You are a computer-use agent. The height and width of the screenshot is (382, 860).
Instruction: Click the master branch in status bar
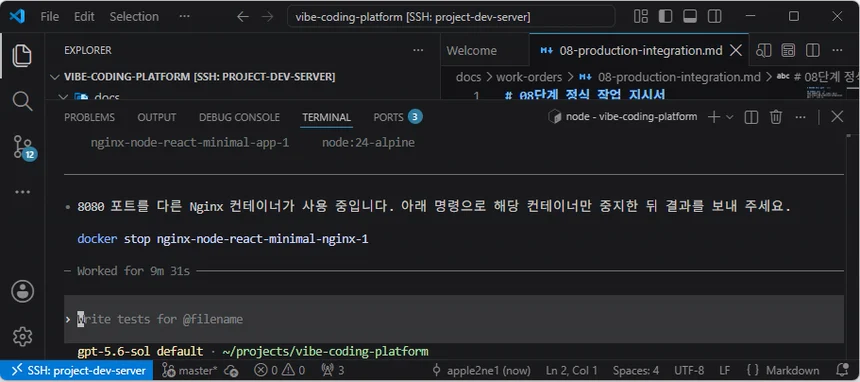(190, 370)
